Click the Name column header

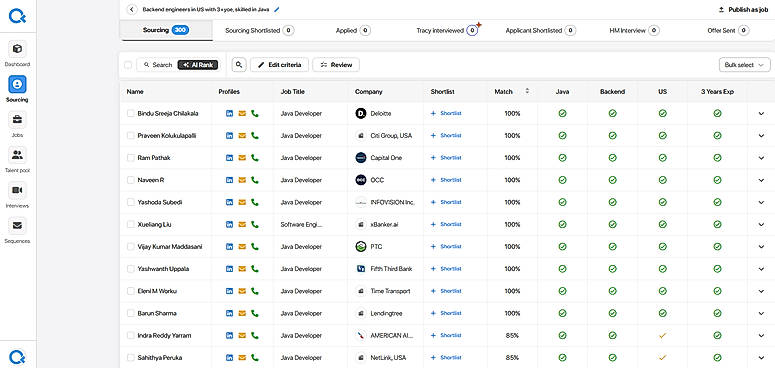[x=135, y=92]
